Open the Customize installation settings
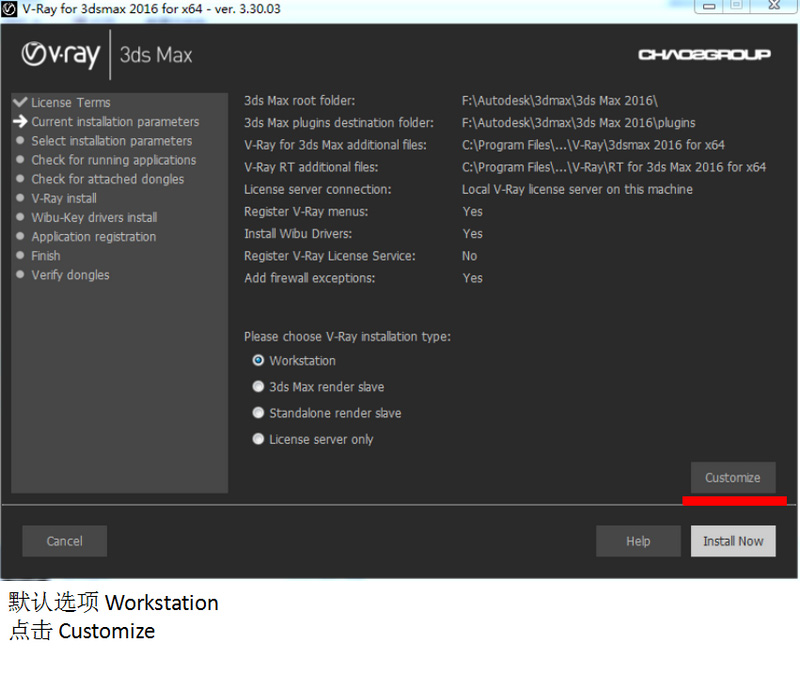 [x=733, y=478]
